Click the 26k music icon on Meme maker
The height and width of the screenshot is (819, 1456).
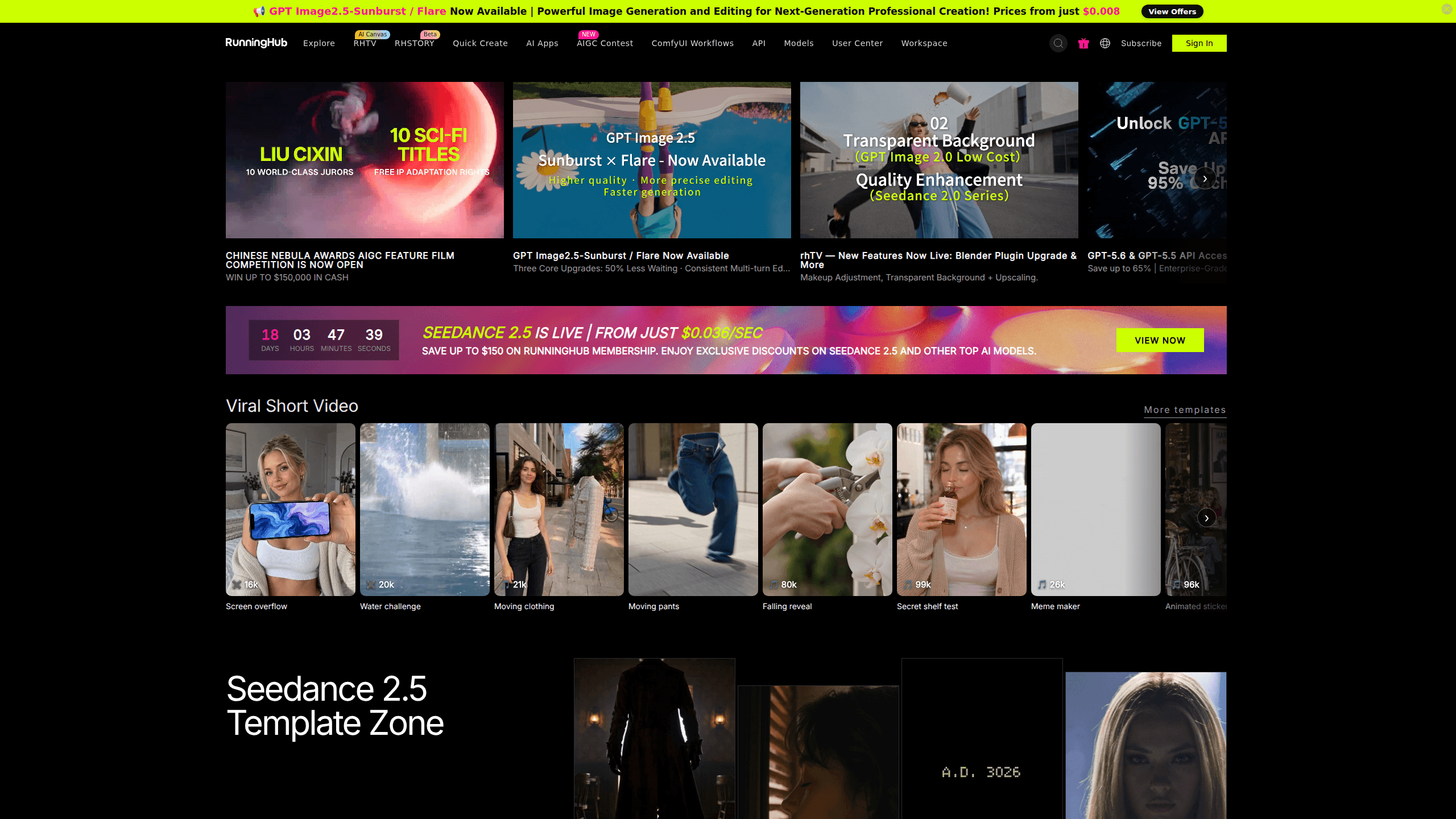click(1042, 585)
